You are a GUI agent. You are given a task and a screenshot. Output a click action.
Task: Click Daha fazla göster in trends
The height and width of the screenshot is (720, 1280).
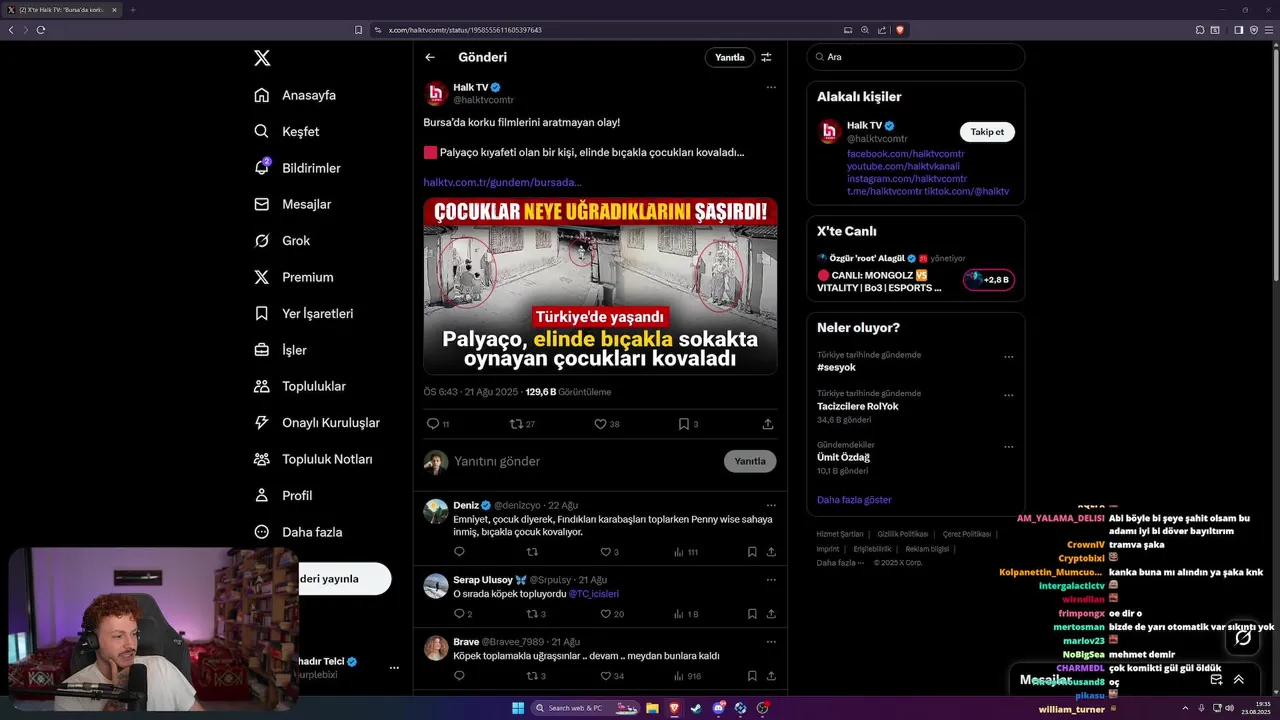854,500
